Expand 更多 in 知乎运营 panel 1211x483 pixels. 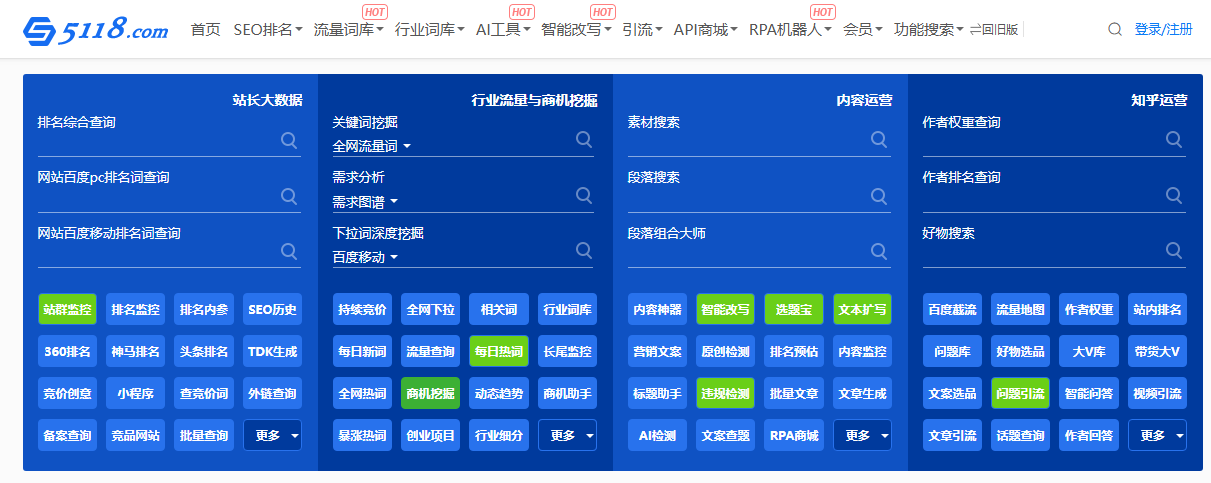pyautogui.click(x=1157, y=436)
